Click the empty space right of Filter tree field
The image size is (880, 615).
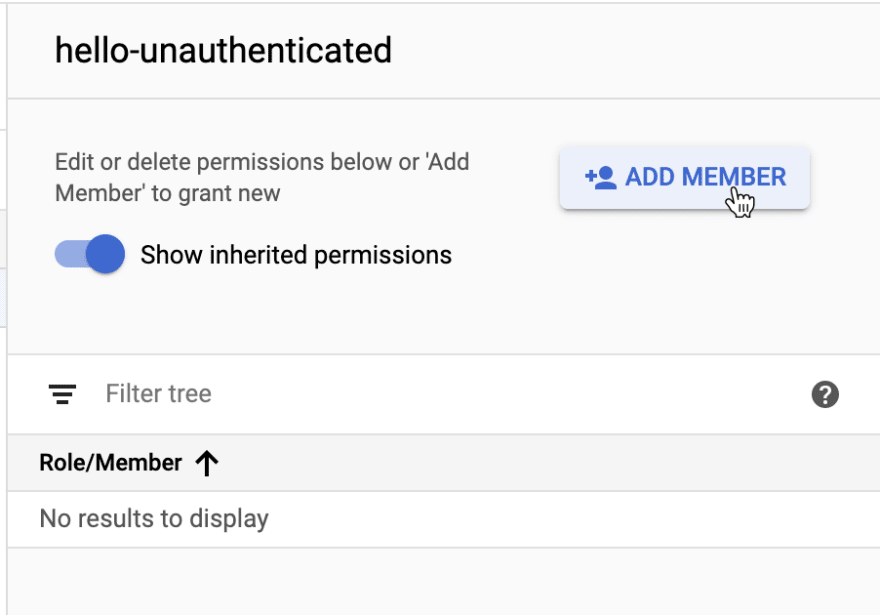tap(505, 394)
